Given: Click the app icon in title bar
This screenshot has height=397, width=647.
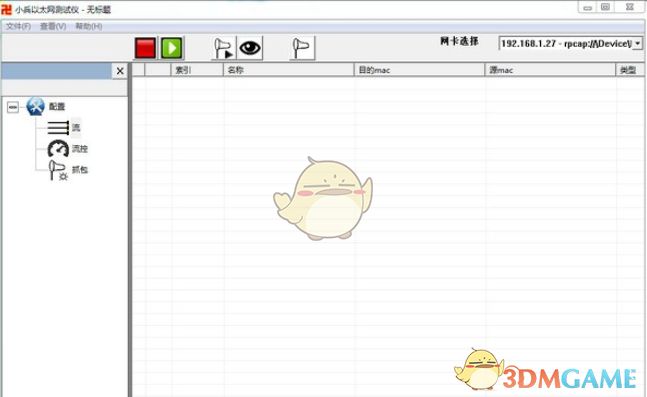Looking at the screenshot, I should (7, 9).
